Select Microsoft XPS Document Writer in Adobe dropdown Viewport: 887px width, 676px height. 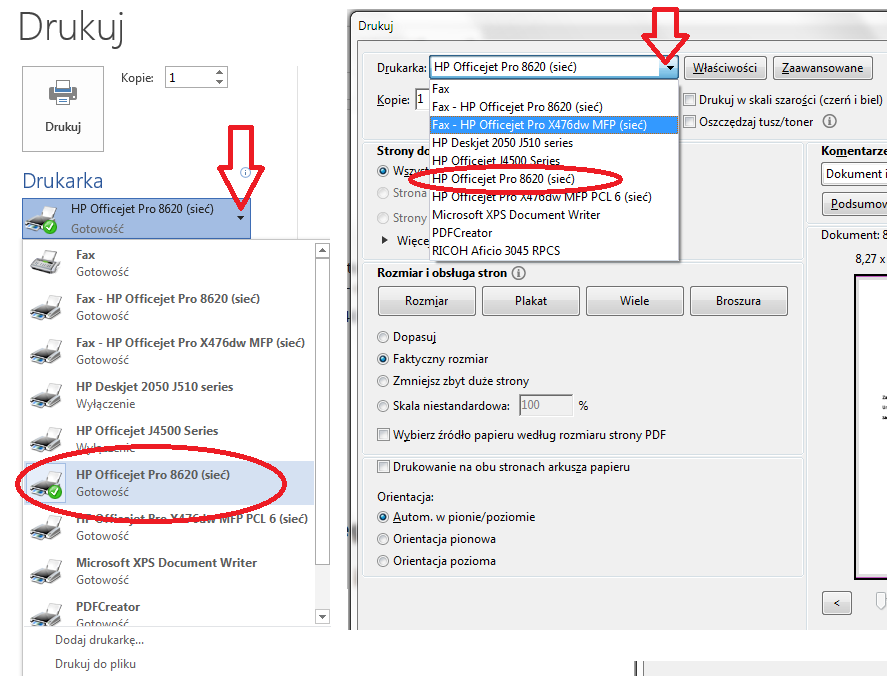(554, 215)
